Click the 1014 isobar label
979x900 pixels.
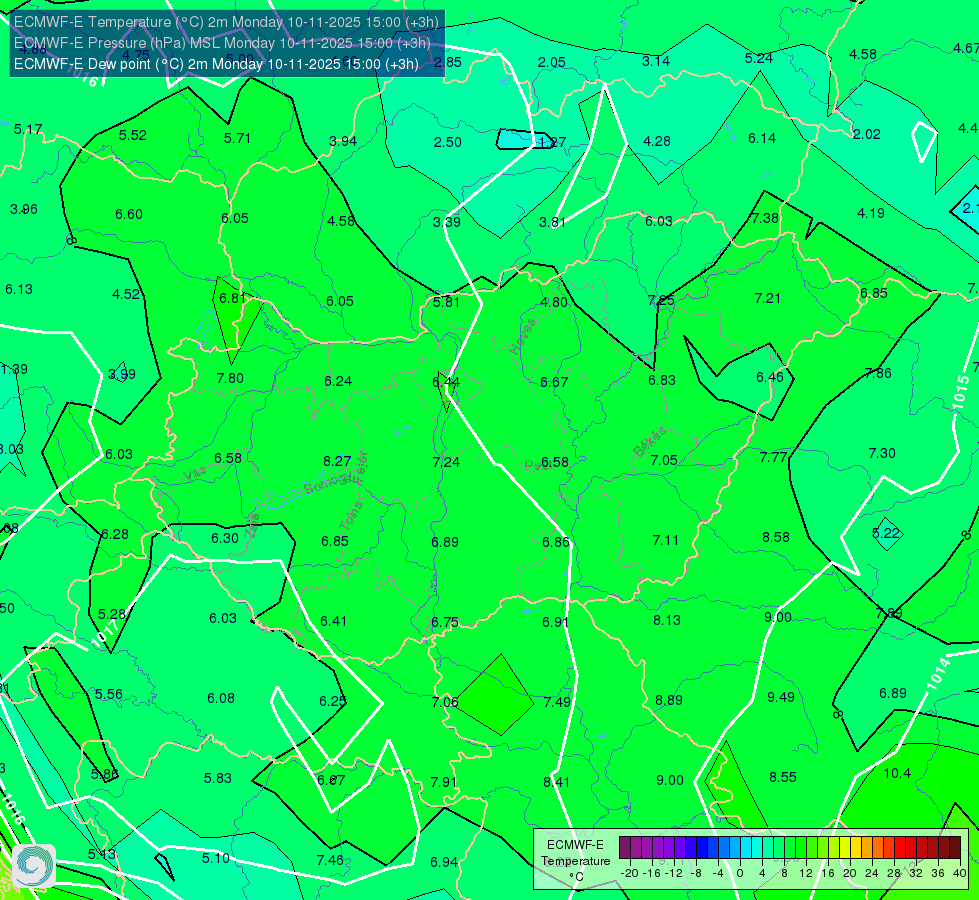(938, 674)
